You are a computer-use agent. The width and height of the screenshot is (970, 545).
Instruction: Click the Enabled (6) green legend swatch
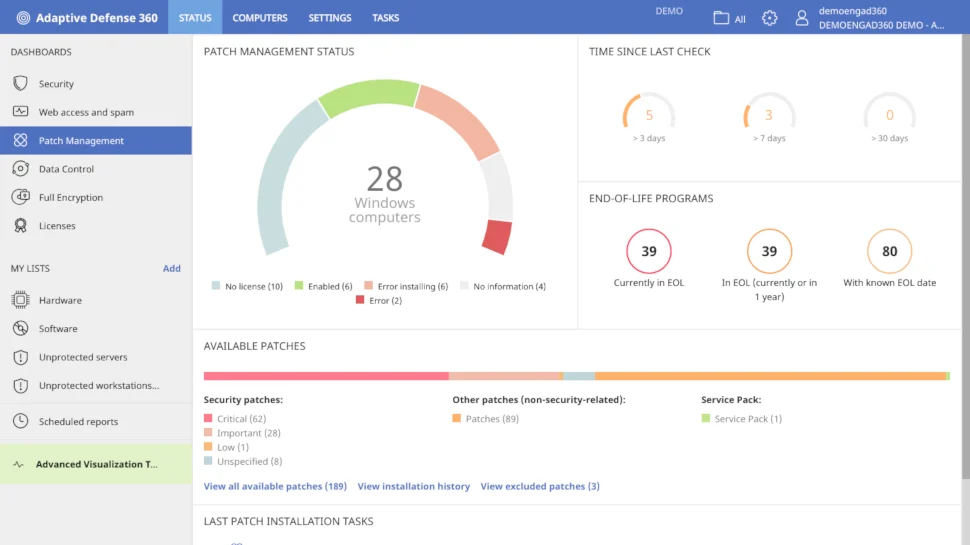tap(299, 286)
